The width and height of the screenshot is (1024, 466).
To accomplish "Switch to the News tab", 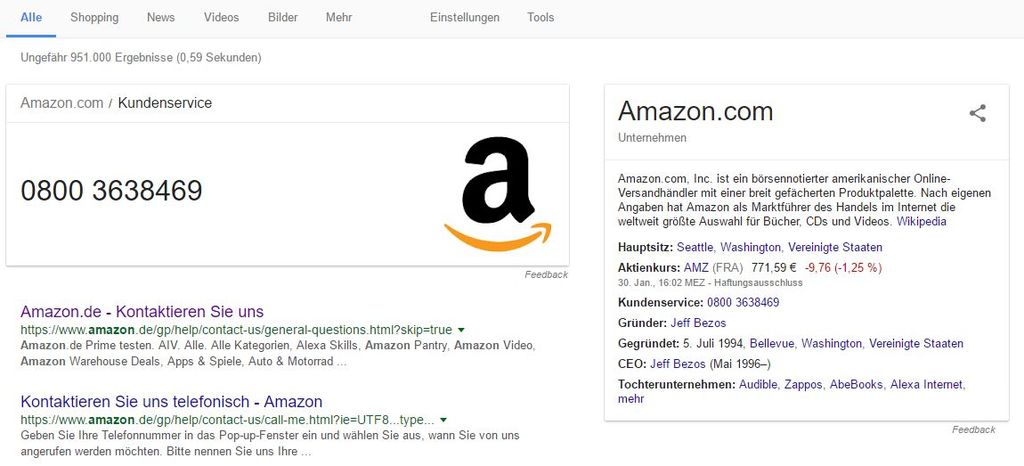I will click(160, 17).
